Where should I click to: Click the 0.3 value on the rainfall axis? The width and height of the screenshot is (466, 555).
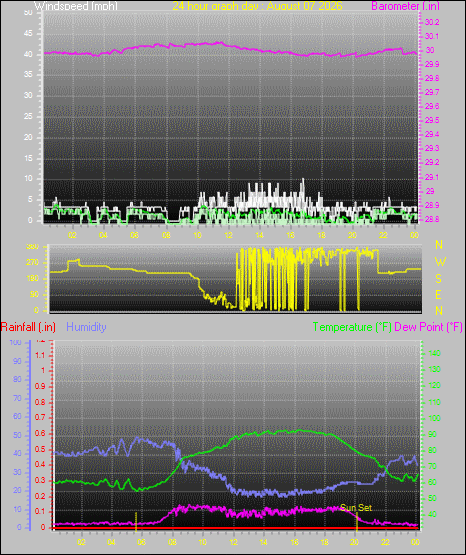[x=40, y=480]
